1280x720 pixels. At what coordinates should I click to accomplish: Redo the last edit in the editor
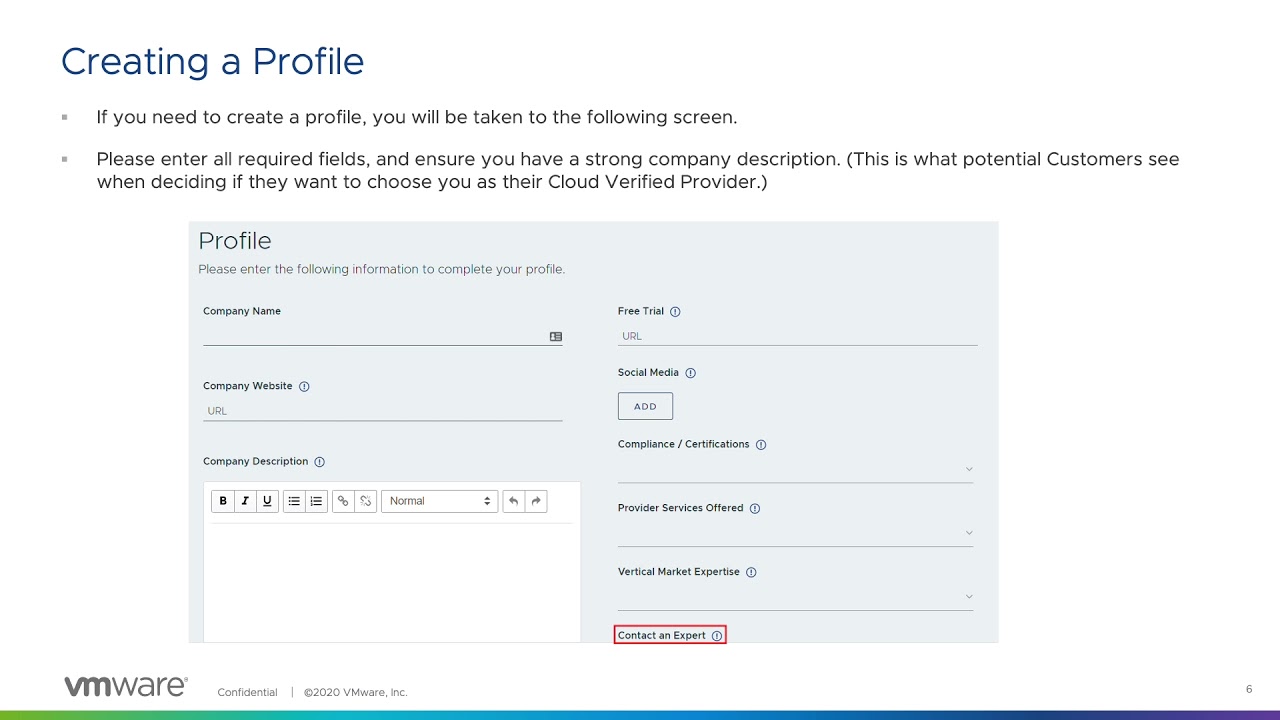coord(536,501)
